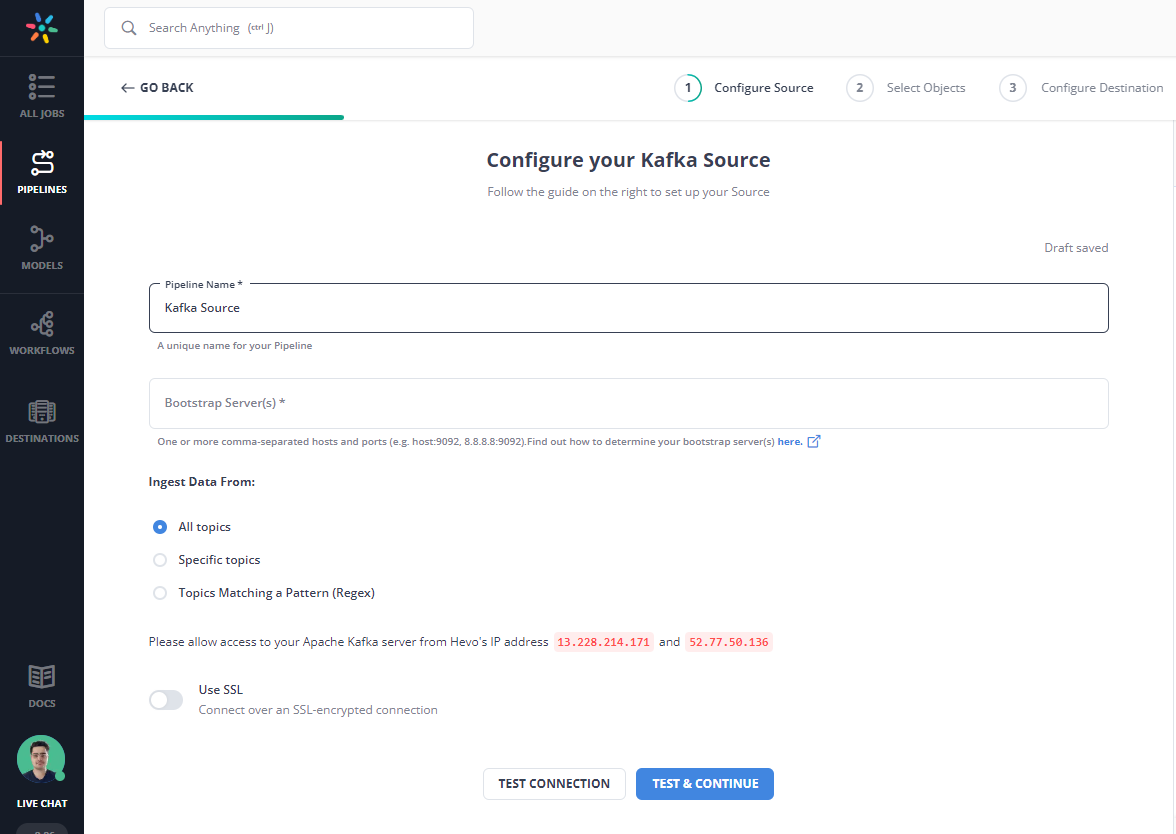Focus the Search Anything field
This screenshot has height=834, width=1176.
pyautogui.click(x=289, y=28)
